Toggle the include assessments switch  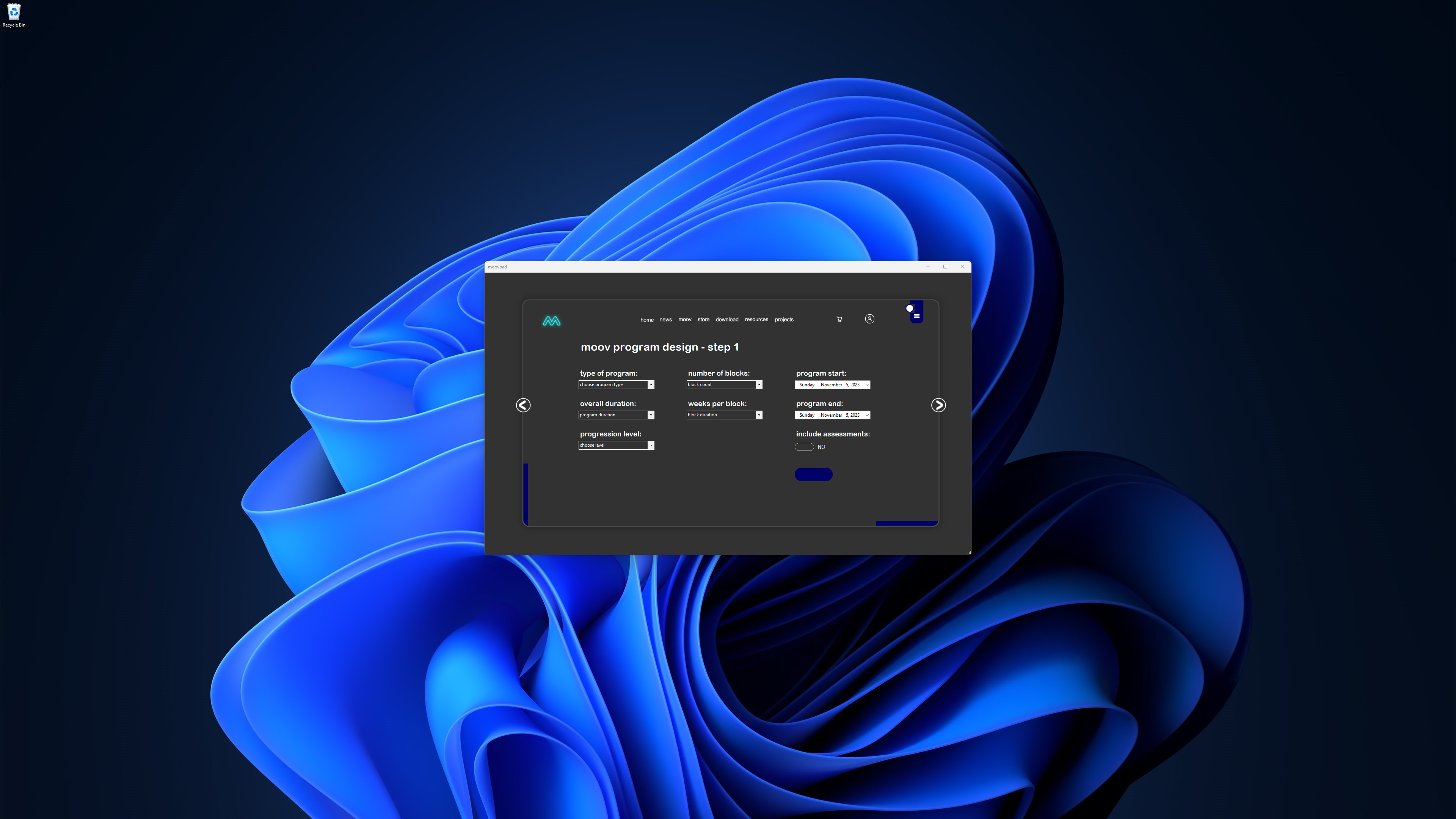[804, 447]
